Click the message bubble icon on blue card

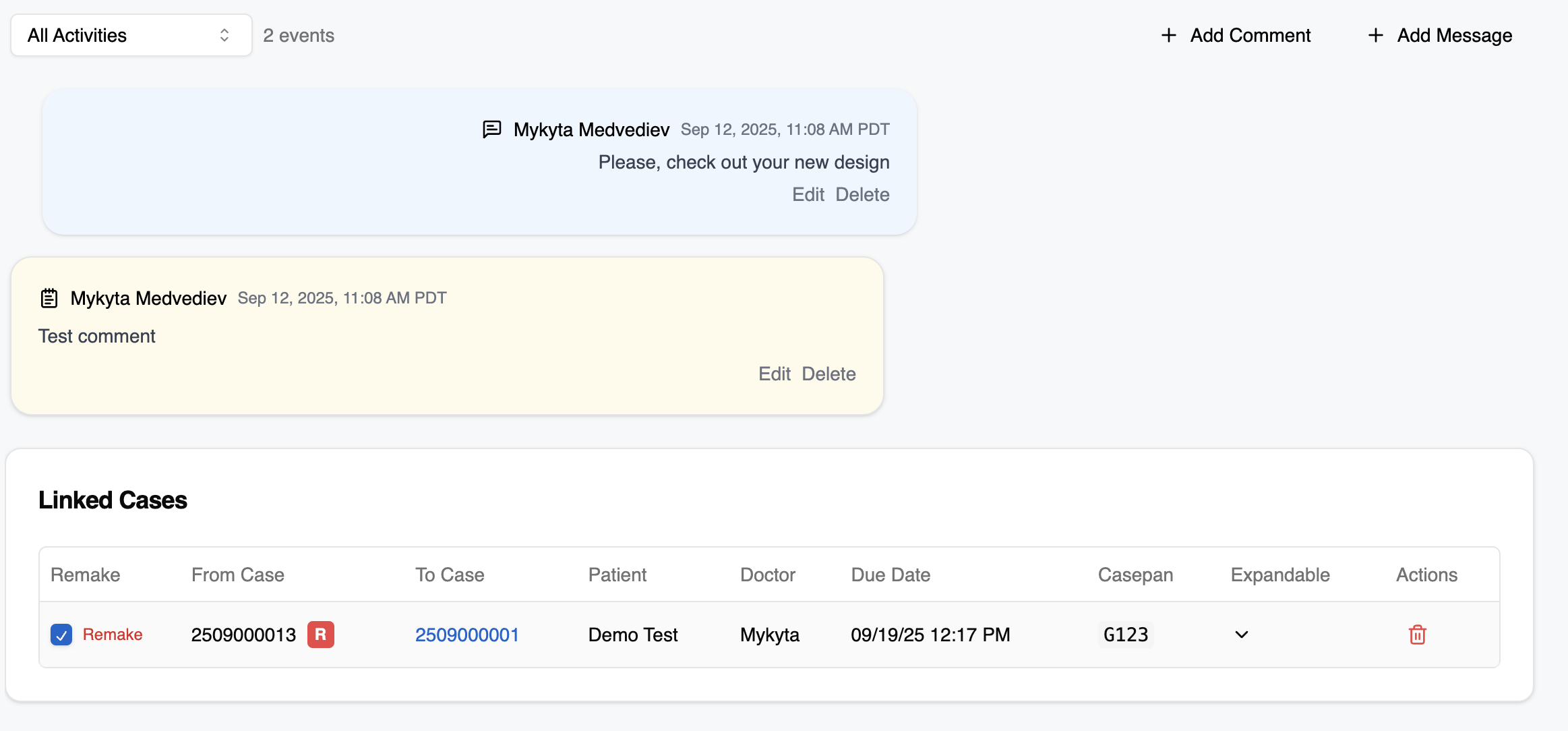[492, 129]
